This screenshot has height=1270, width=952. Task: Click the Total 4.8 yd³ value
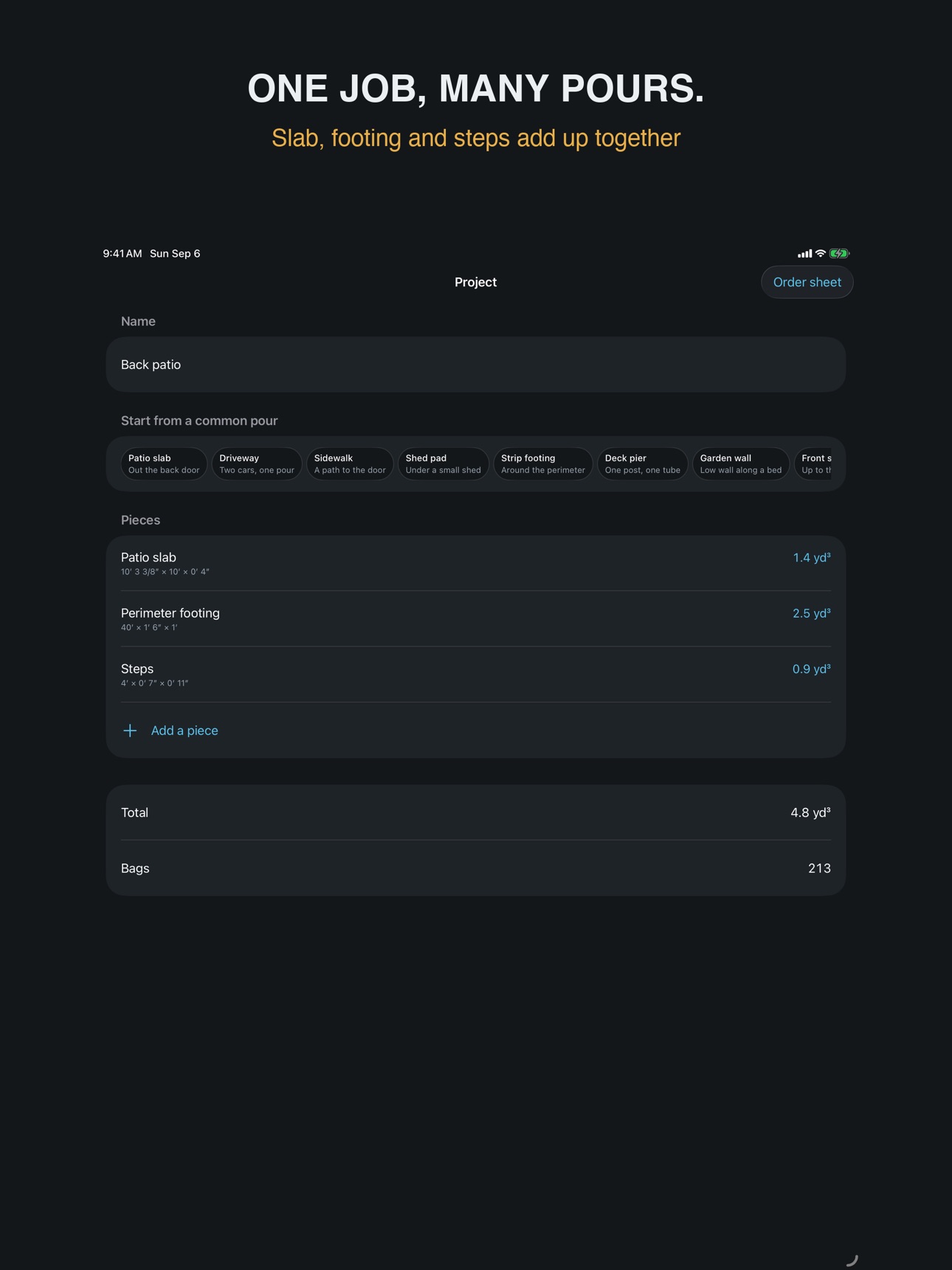(x=810, y=812)
